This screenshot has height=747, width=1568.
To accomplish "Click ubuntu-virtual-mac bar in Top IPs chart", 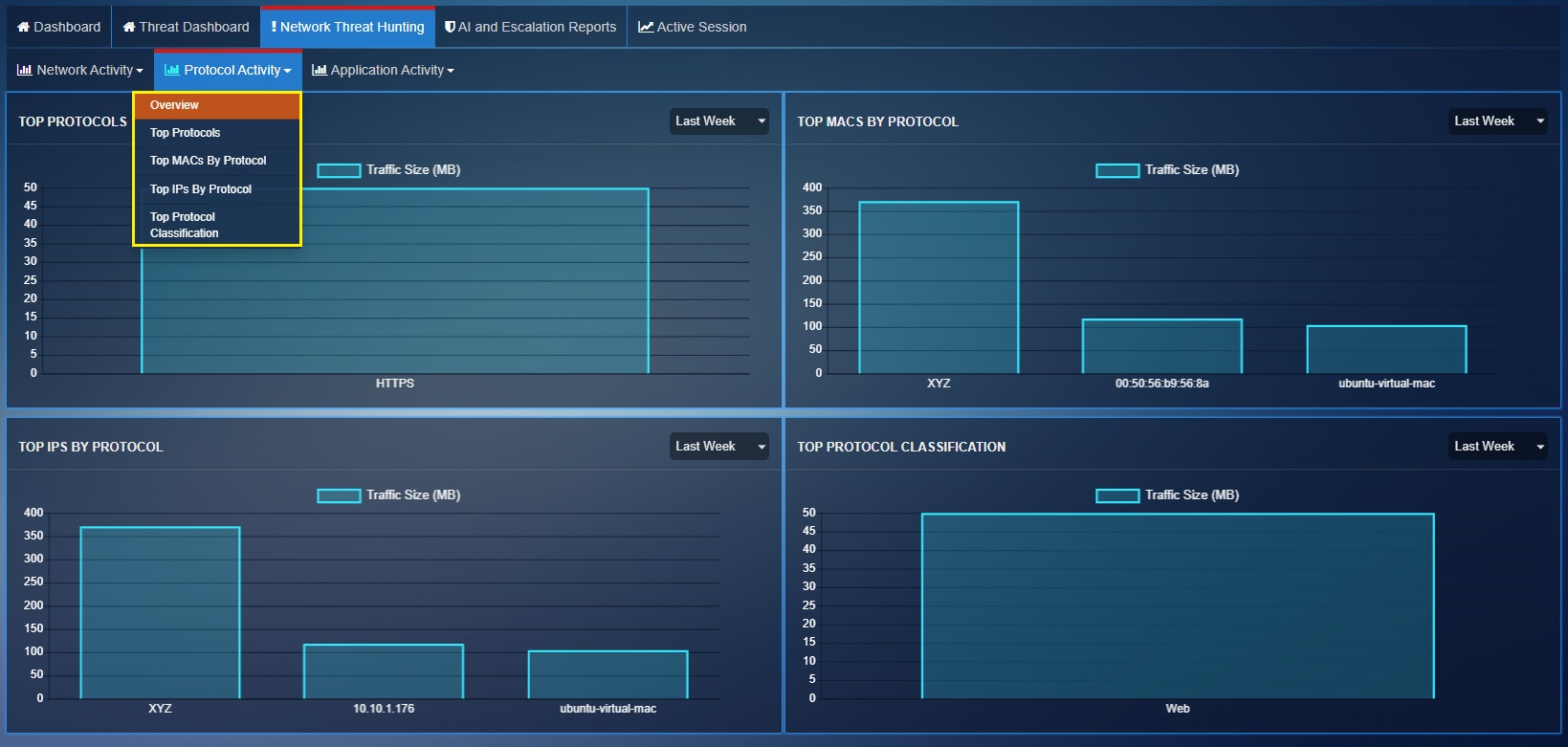I will 608,675.
